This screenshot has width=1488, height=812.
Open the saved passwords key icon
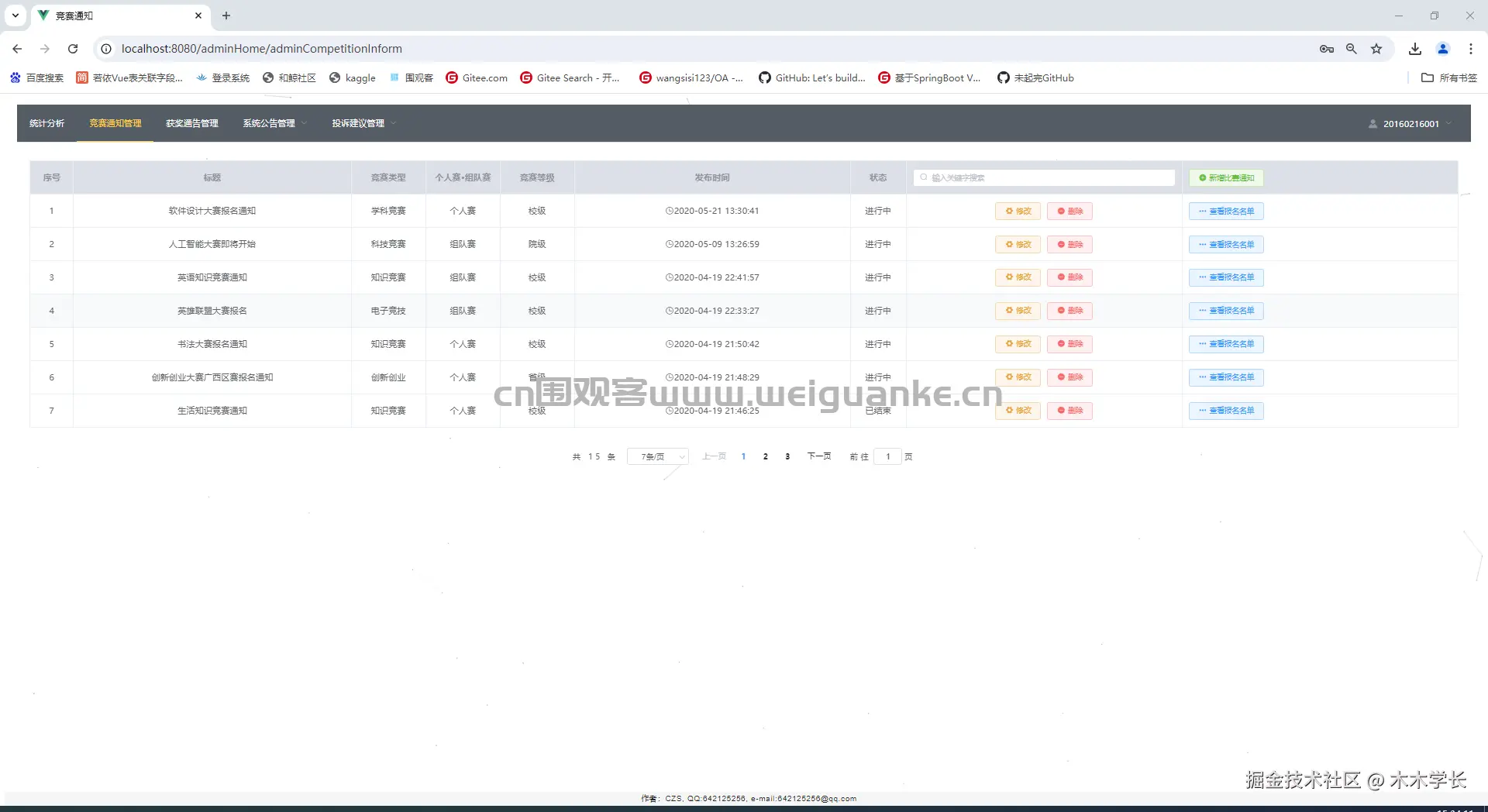point(1327,49)
